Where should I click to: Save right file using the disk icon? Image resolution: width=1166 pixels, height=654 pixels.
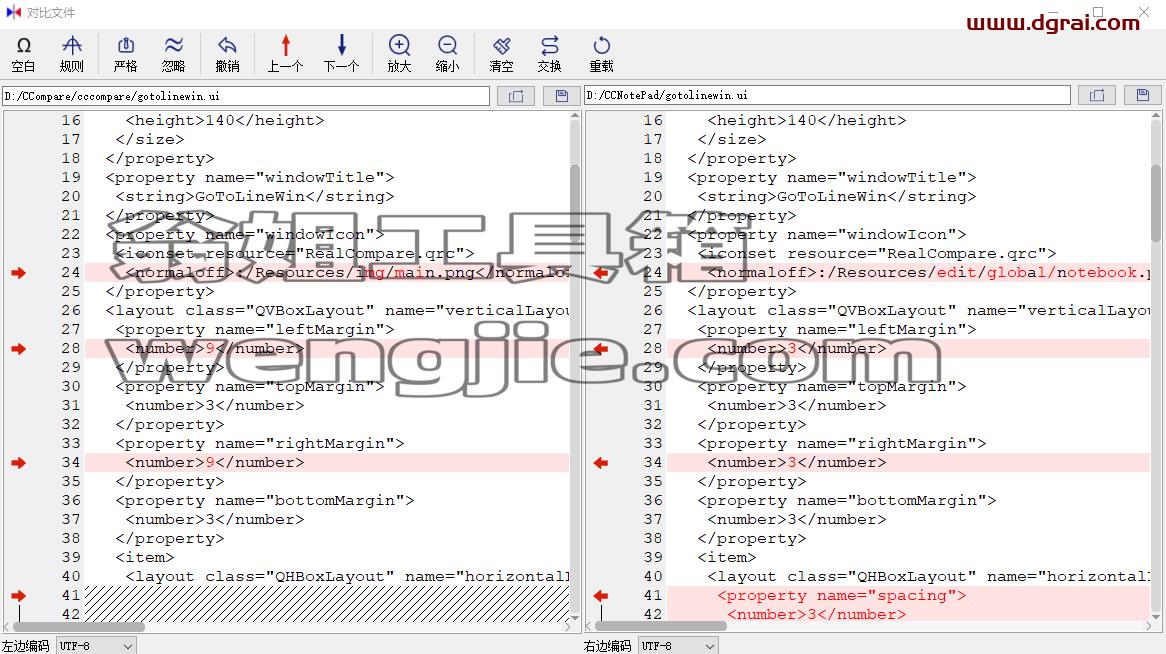coord(1143,95)
